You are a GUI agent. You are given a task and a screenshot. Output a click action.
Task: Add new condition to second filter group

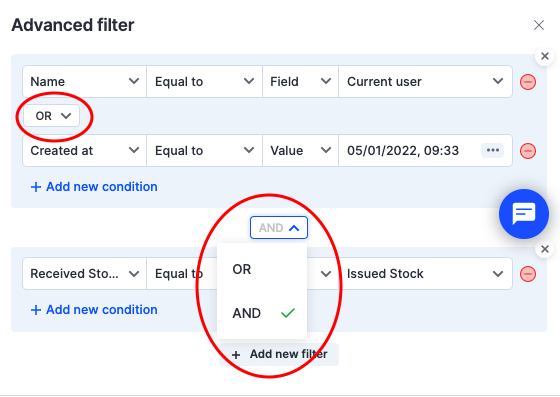point(94,310)
